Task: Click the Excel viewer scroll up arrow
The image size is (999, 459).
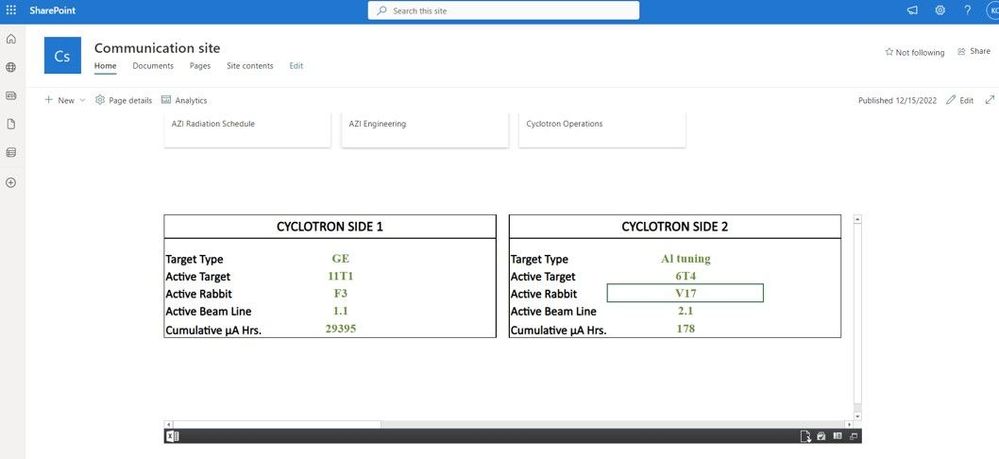Action: tap(858, 219)
